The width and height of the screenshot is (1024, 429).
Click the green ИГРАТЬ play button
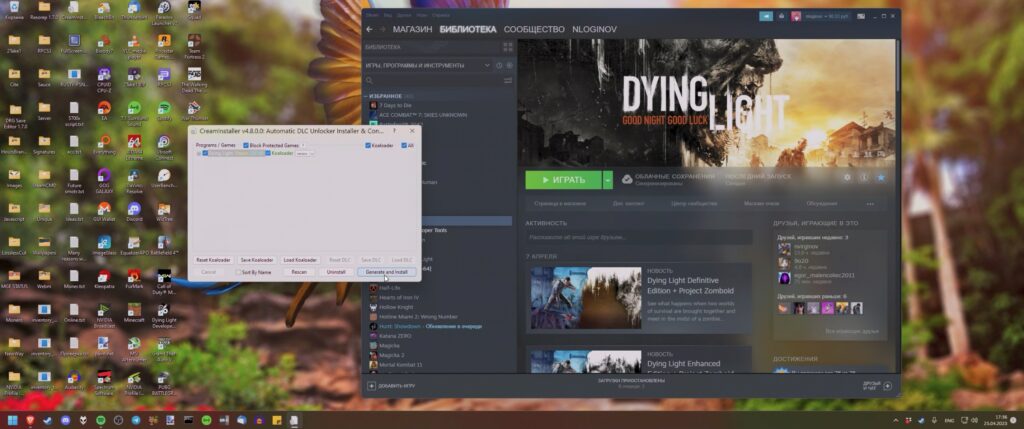(x=564, y=180)
